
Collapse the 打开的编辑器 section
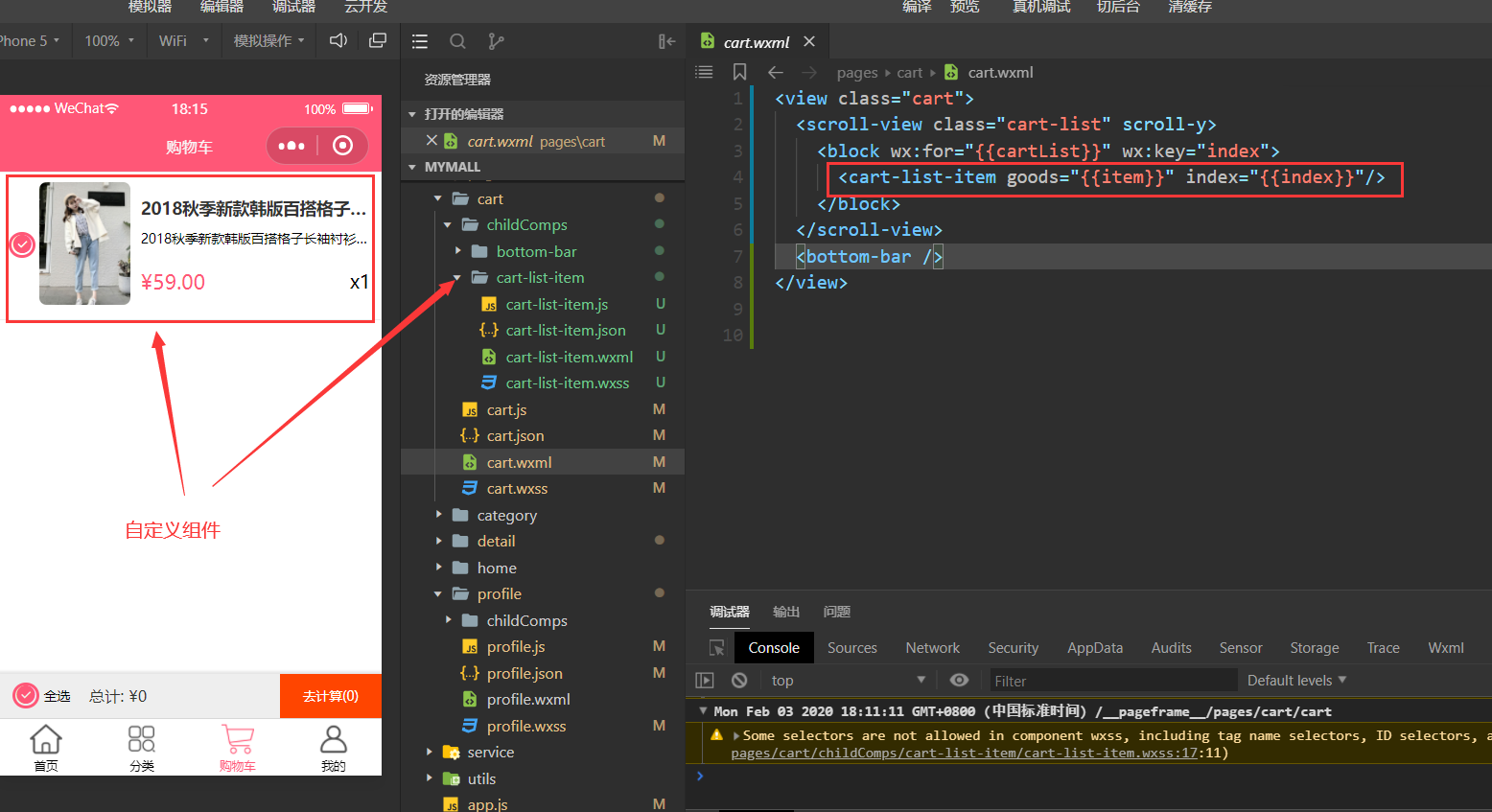pos(412,114)
